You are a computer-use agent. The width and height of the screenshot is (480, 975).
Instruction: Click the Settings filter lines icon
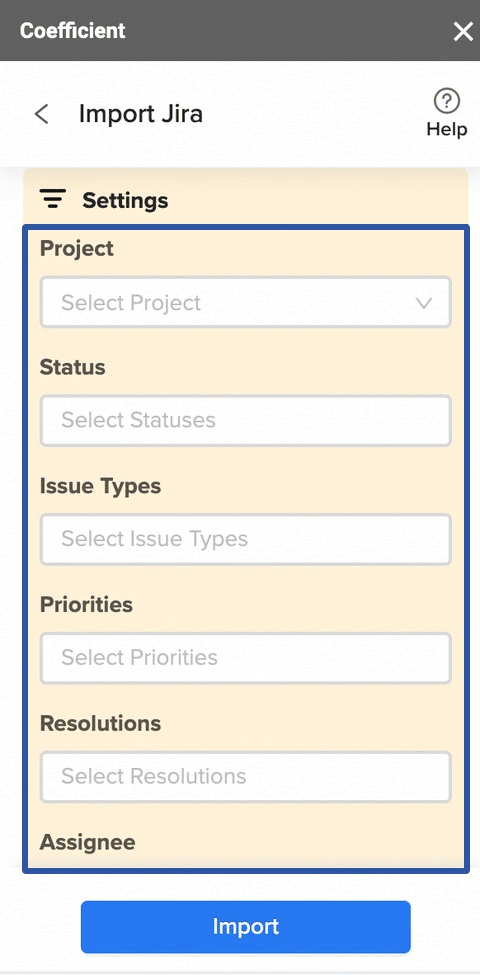(x=53, y=200)
